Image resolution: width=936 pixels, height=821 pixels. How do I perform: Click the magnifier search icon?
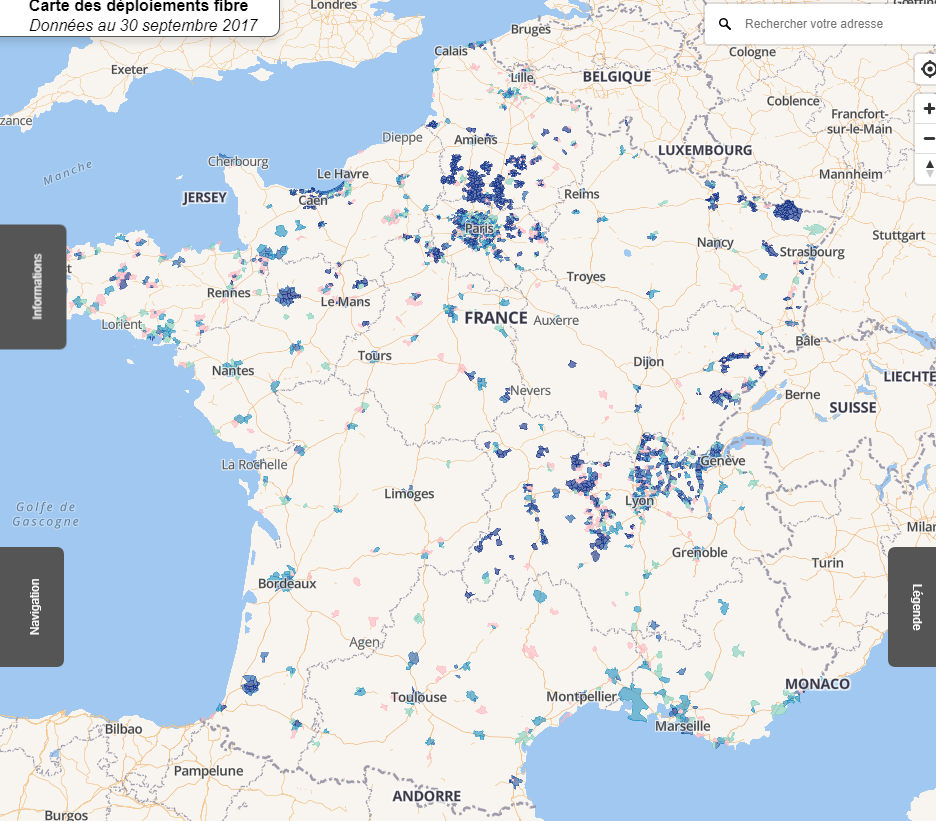725,23
